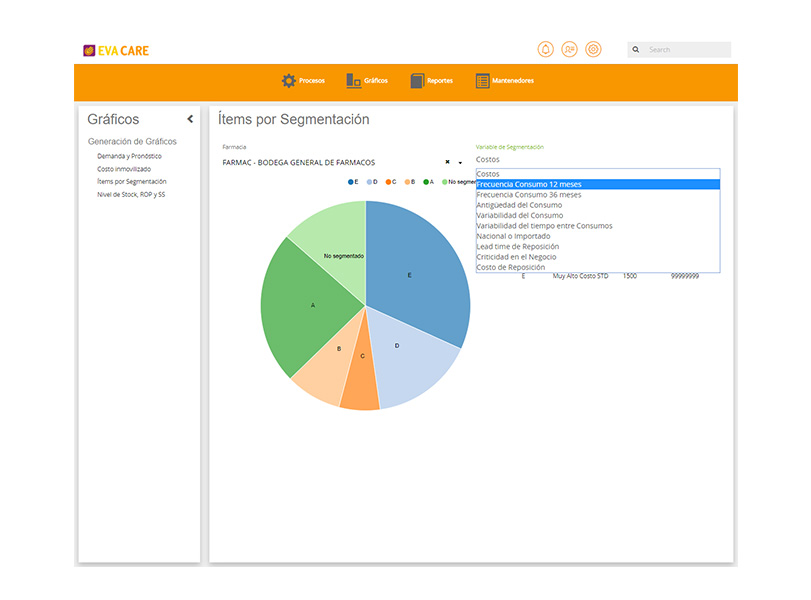
Task: Click the notifications bell icon
Action: coord(545,50)
